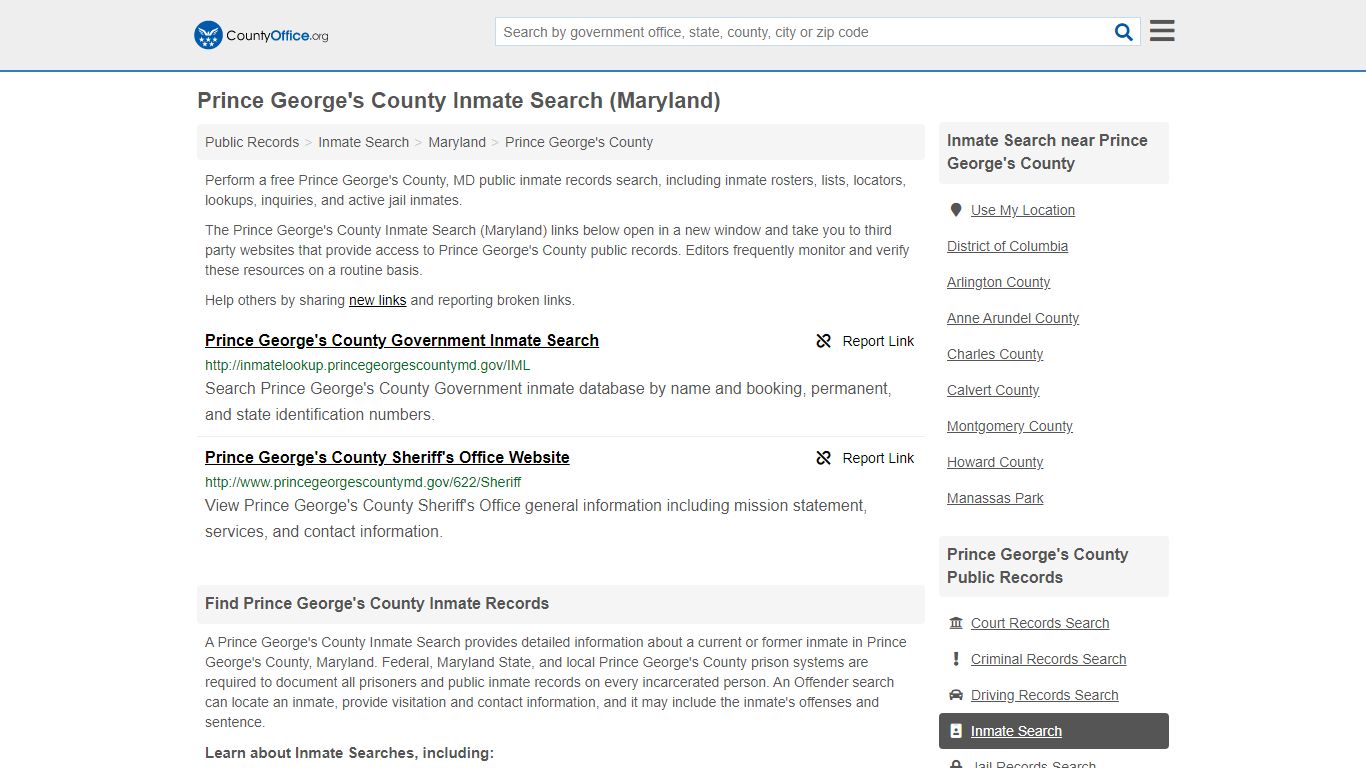
Task: Open Anne Arundel County link
Action: point(1013,318)
